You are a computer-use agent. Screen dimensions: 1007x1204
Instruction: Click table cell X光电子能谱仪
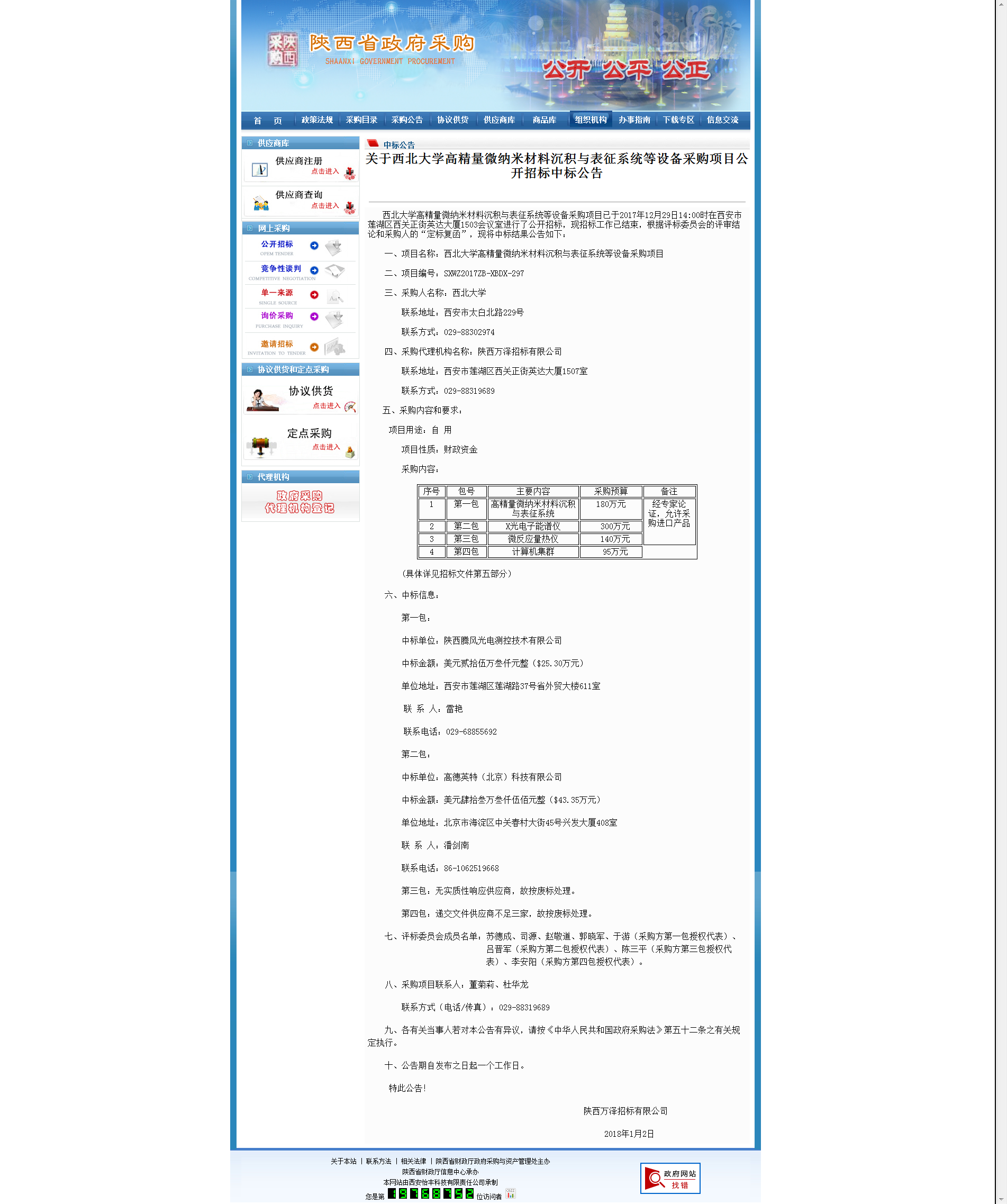(533, 526)
